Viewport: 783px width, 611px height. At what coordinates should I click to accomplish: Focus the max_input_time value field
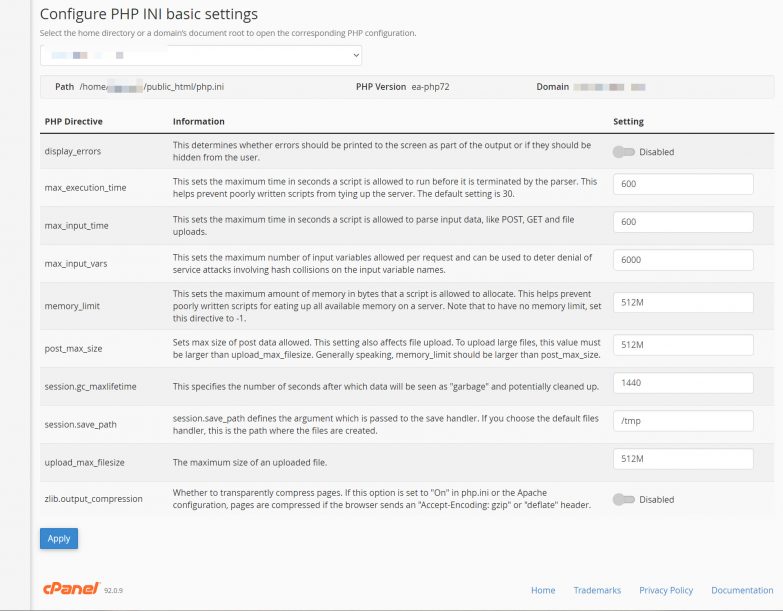coord(682,222)
